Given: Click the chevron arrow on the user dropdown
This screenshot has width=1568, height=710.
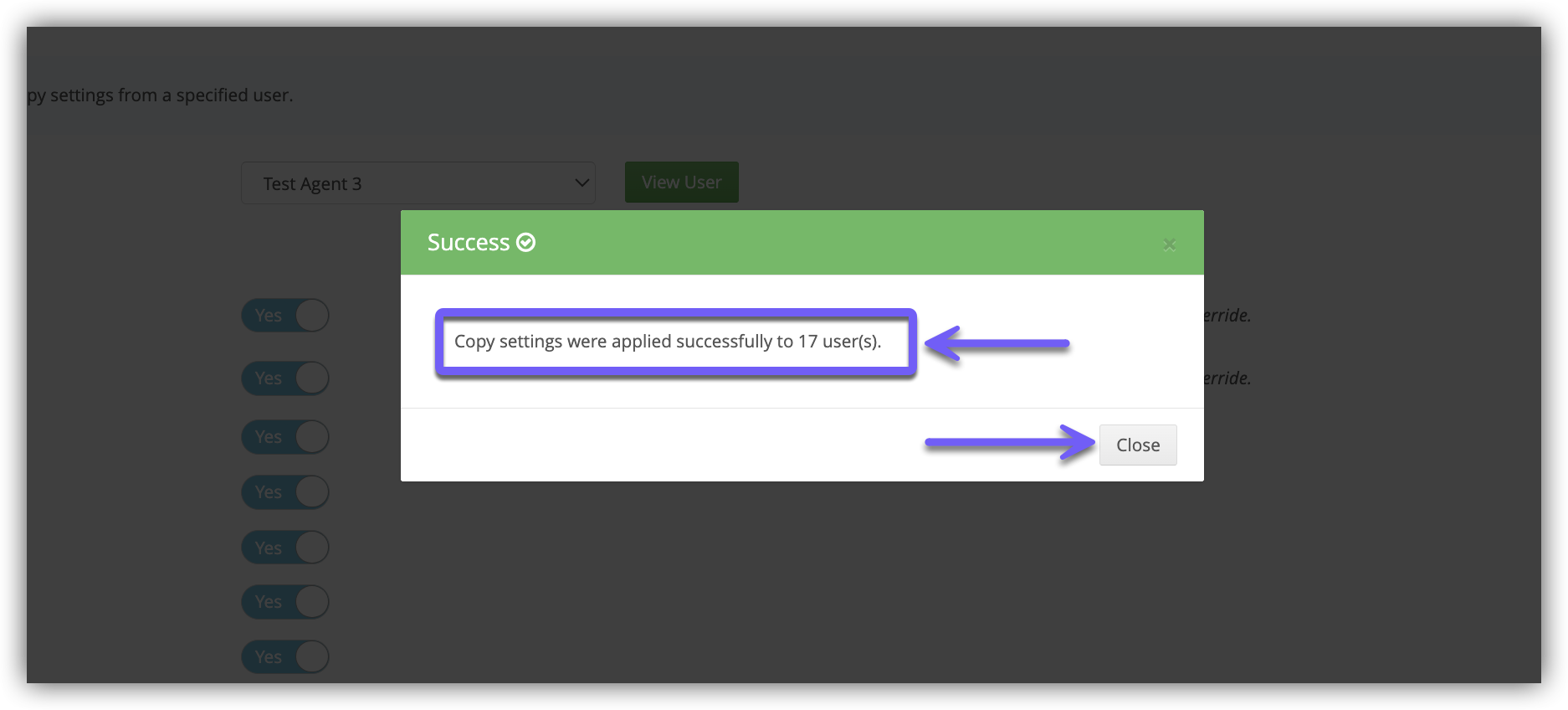Looking at the screenshot, I should (582, 183).
